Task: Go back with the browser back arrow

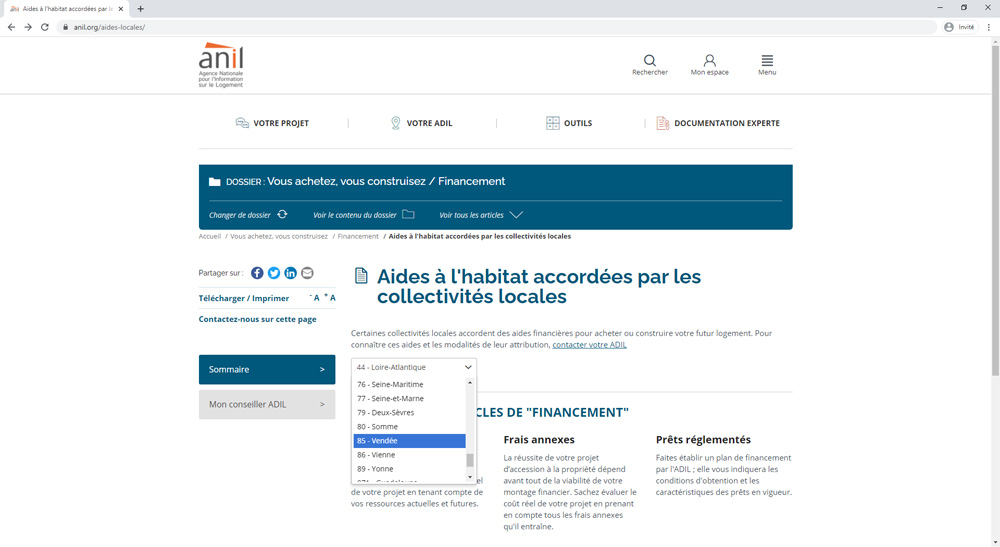Action: (x=11, y=27)
